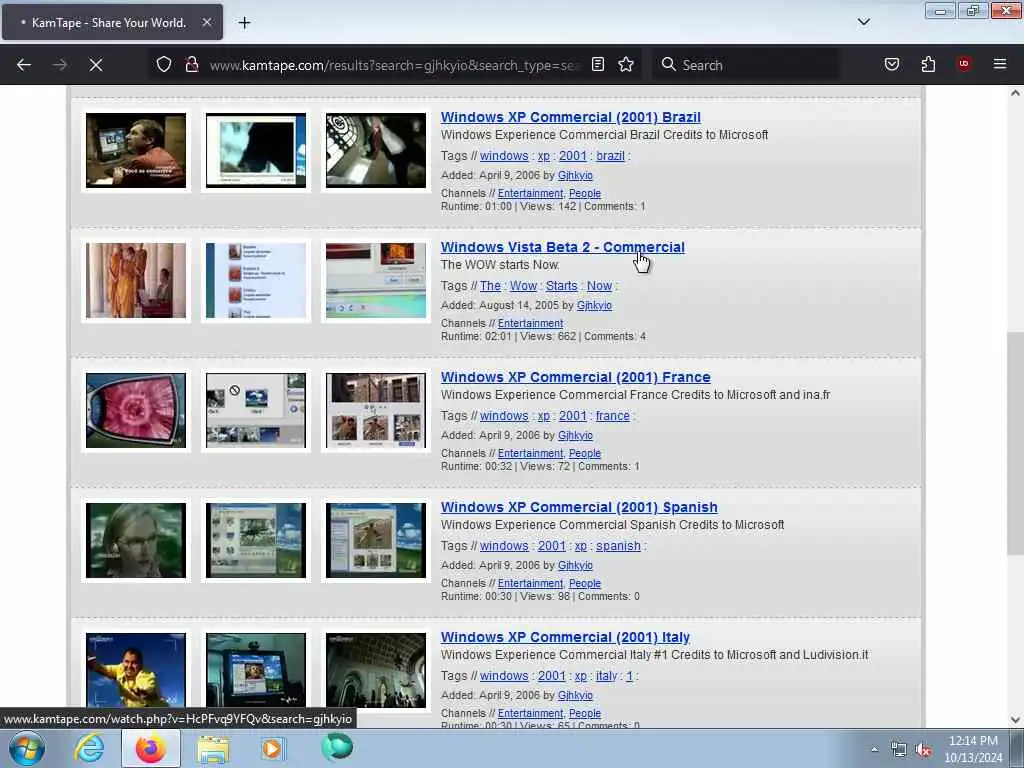Close the KamTape tab
The height and width of the screenshot is (768, 1024).
[x=206, y=22]
